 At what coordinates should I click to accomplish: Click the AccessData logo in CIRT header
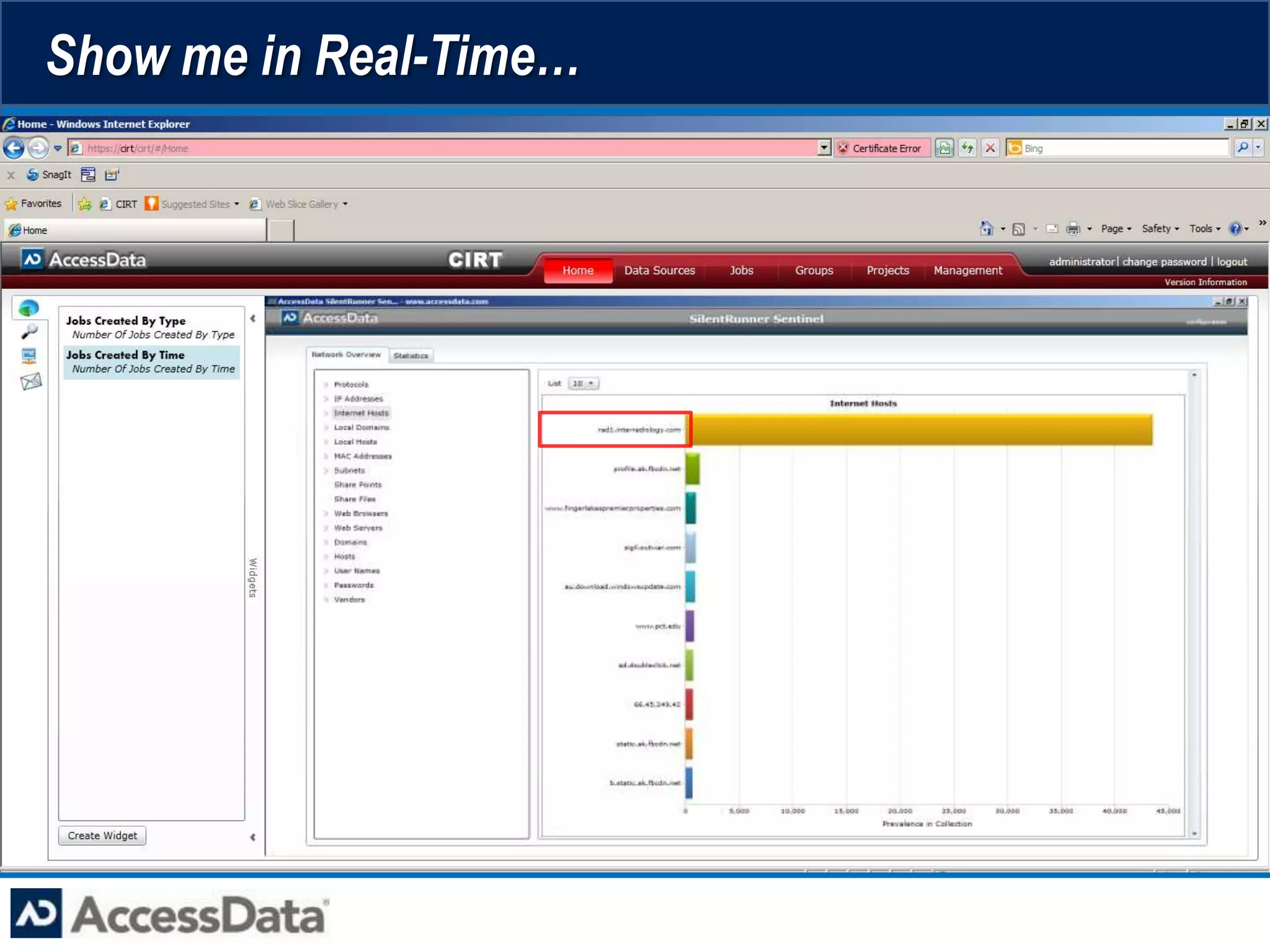pyautogui.click(x=84, y=260)
